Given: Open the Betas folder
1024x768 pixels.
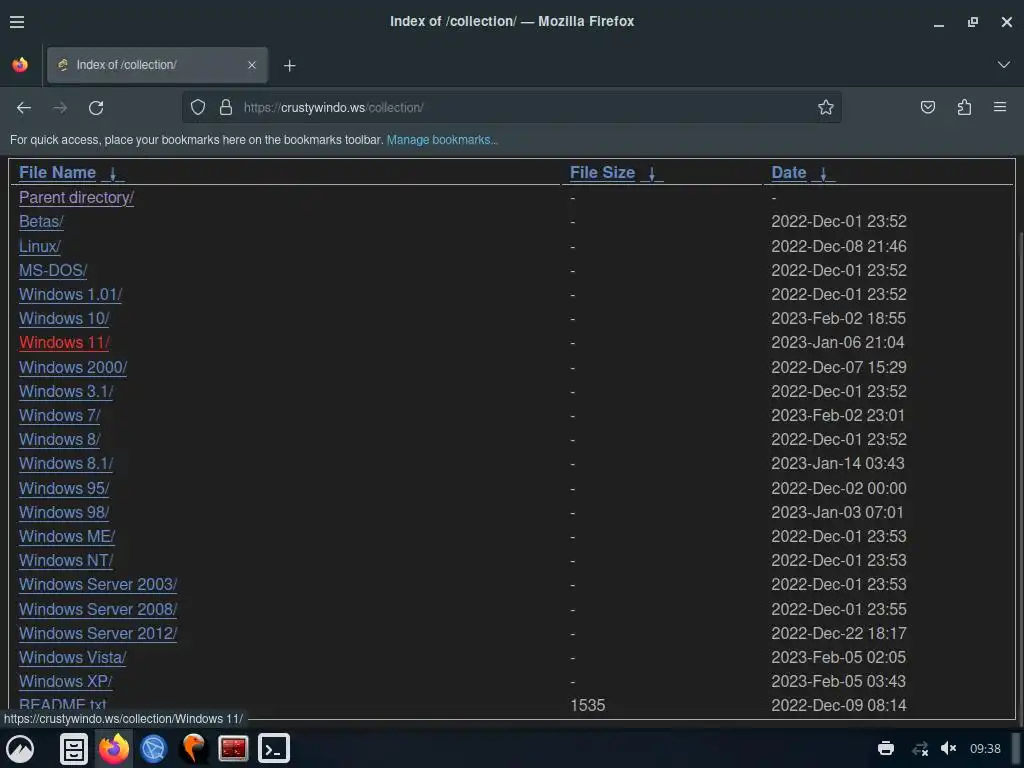Looking at the screenshot, I should pyautogui.click(x=41, y=221).
